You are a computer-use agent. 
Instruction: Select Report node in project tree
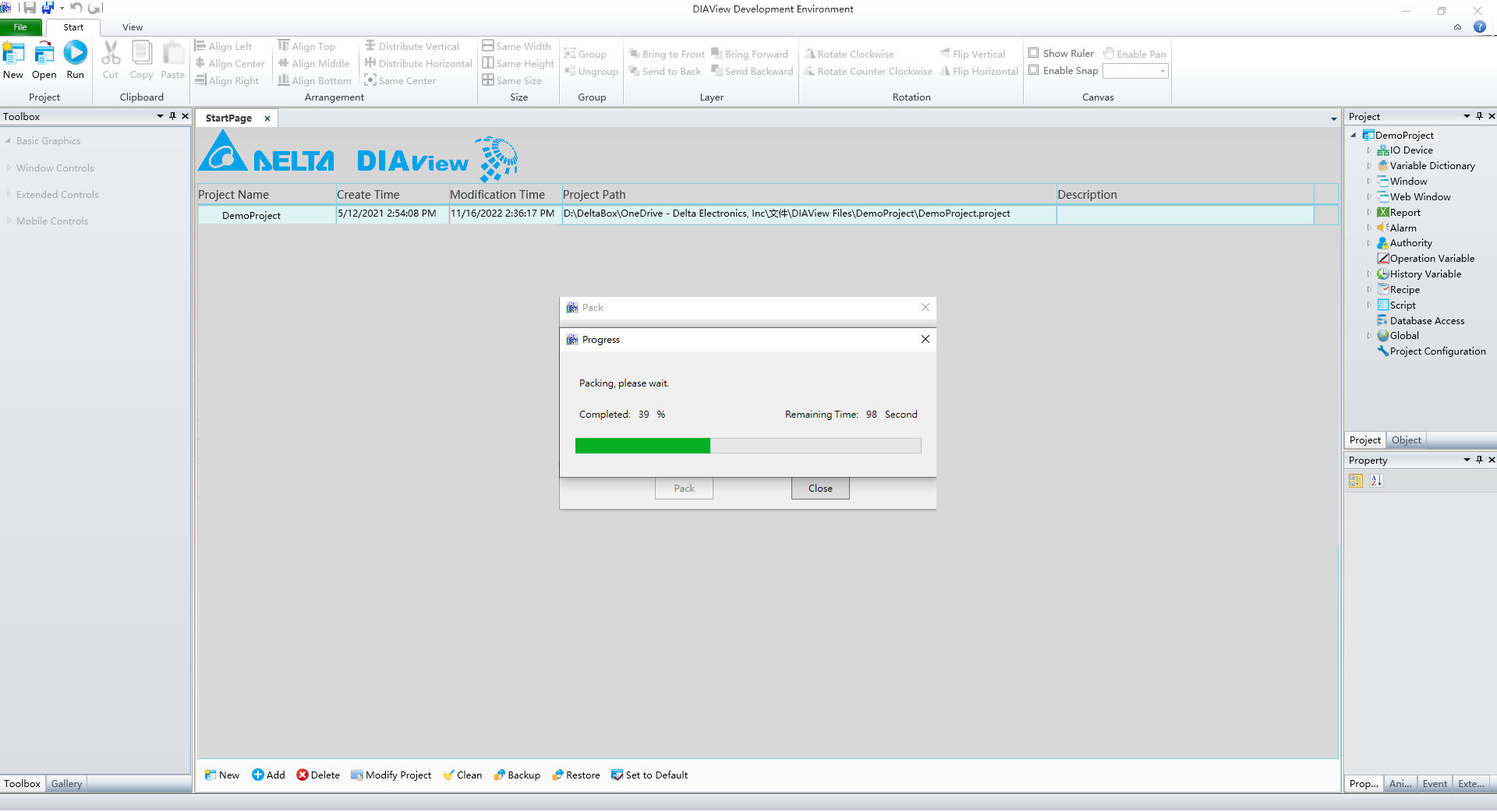pyautogui.click(x=1405, y=213)
